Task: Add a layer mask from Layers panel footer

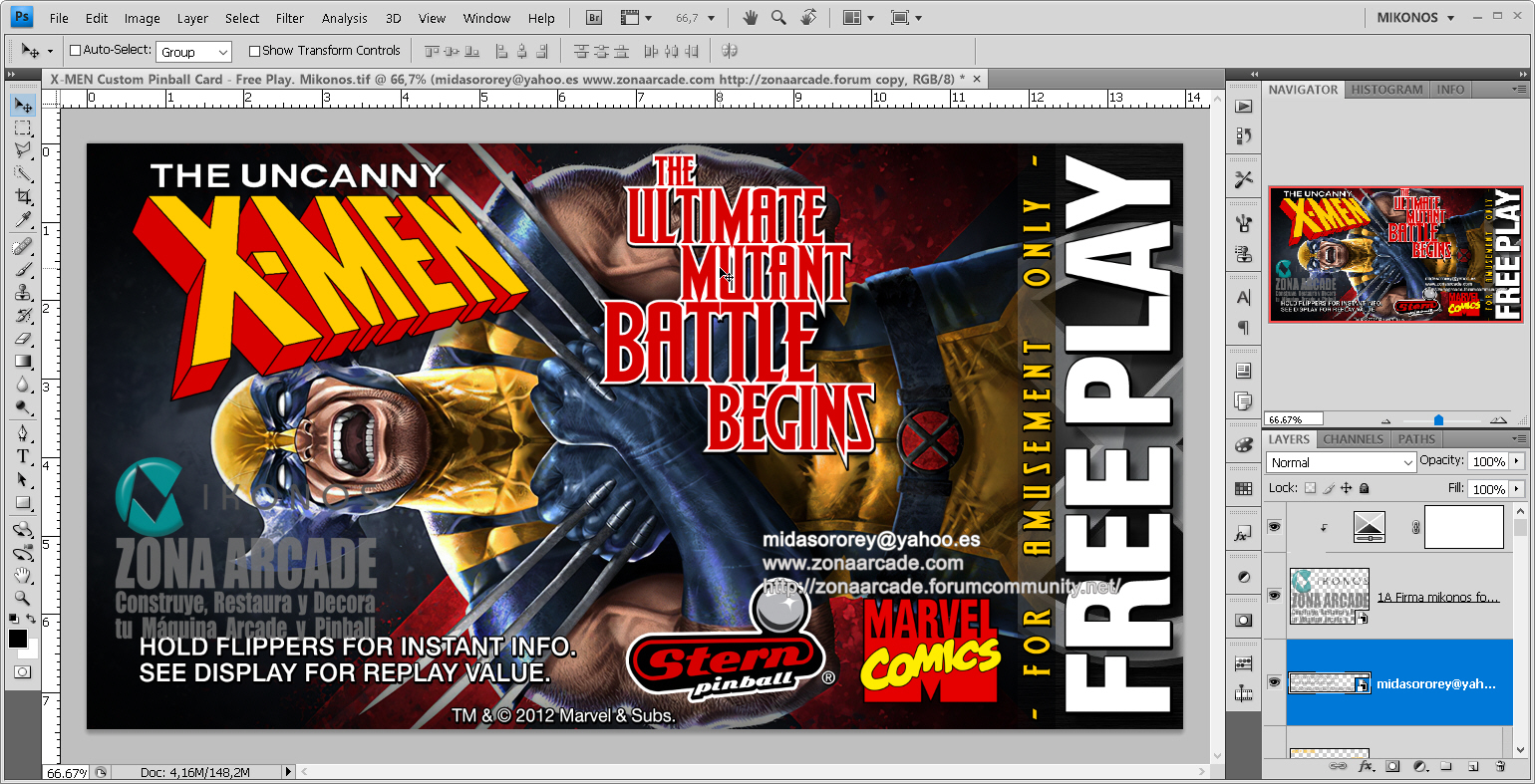Action: 1392,767
